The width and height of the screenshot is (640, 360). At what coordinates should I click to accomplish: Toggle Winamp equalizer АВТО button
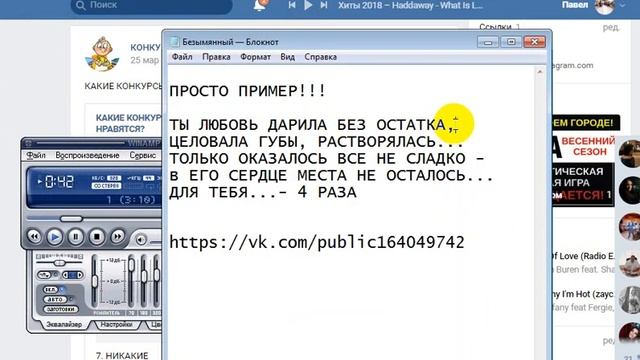point(55,299)
